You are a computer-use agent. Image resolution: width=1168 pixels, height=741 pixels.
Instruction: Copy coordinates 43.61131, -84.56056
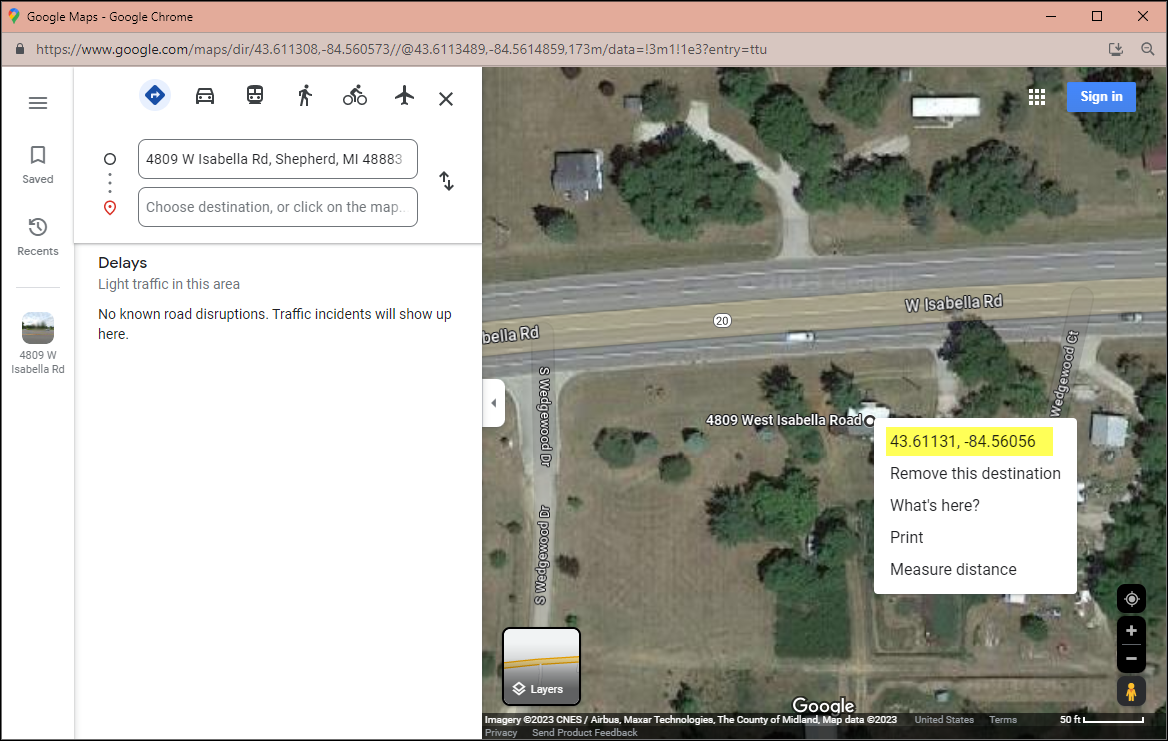click(963, 441)
